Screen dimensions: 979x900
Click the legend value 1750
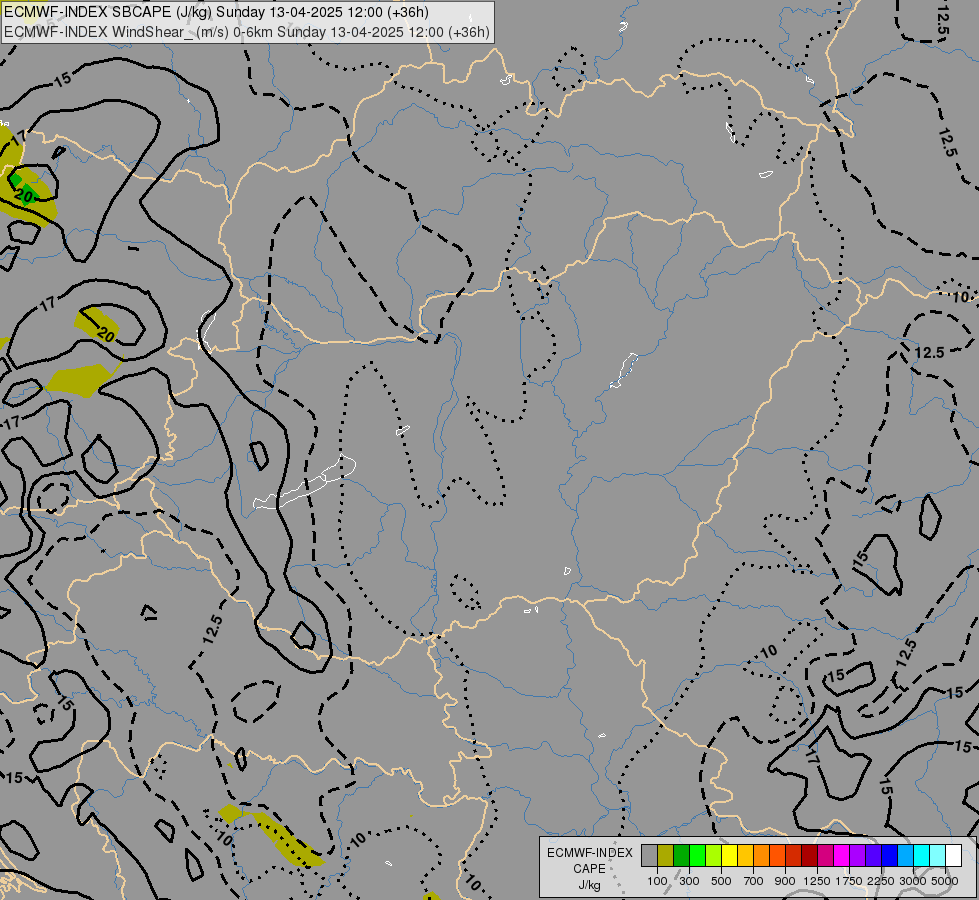tap(849, 881)
